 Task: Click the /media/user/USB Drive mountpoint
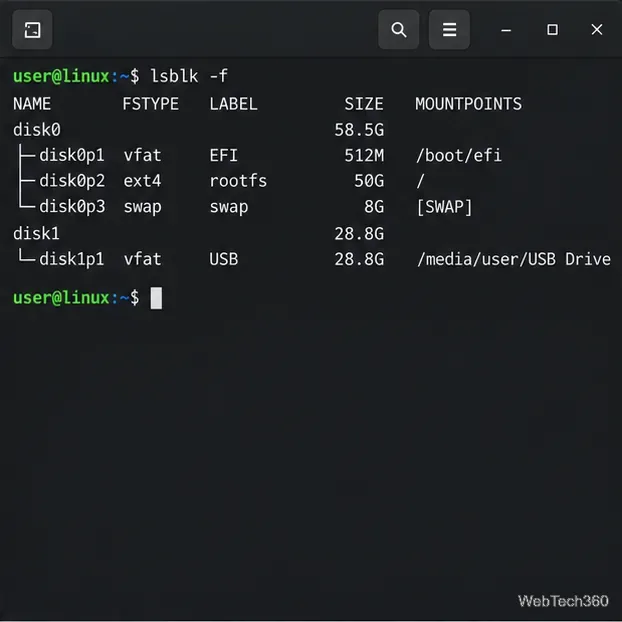(514, 259)
